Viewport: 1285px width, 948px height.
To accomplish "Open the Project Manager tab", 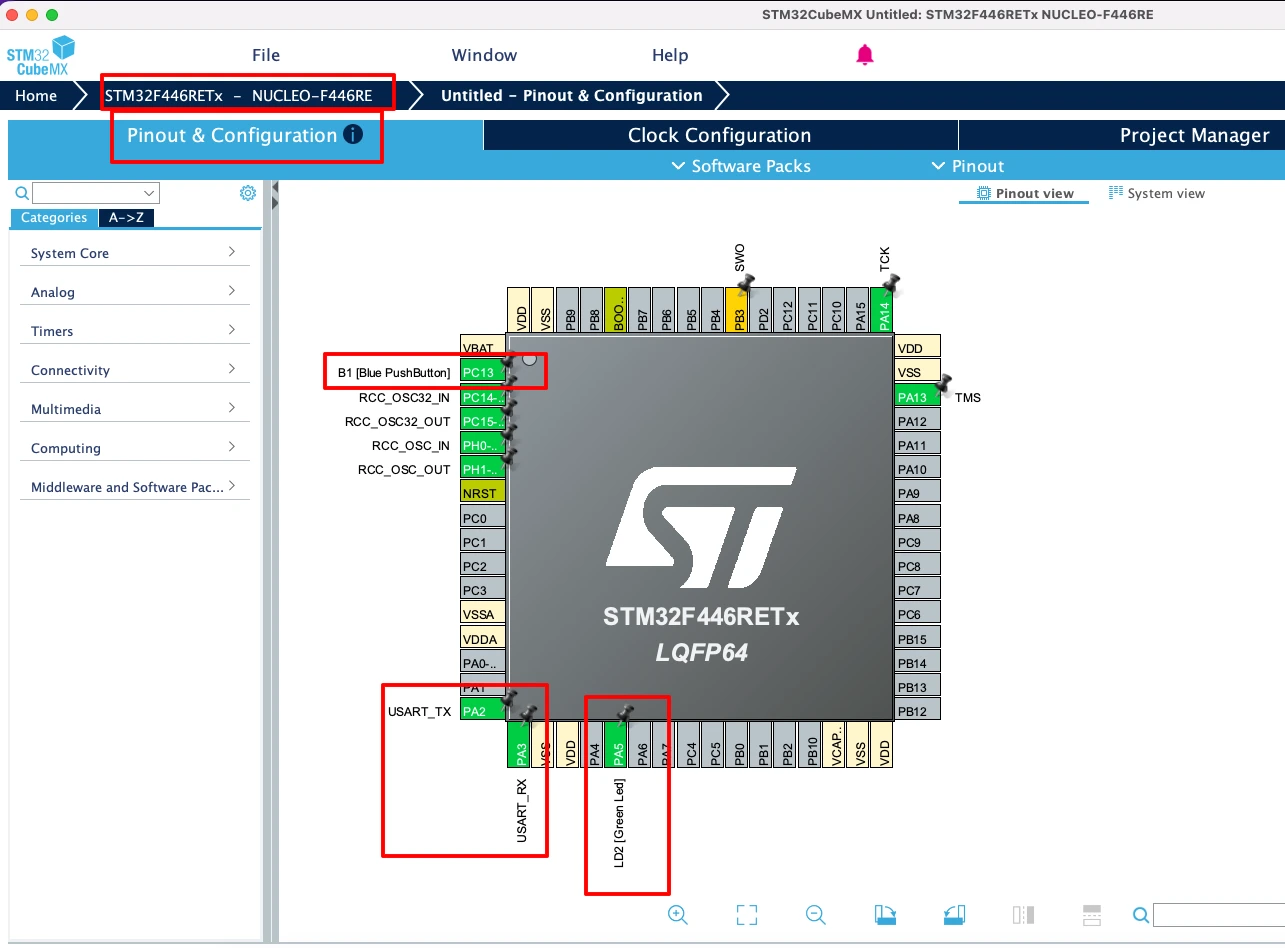I will [1122, 135].
